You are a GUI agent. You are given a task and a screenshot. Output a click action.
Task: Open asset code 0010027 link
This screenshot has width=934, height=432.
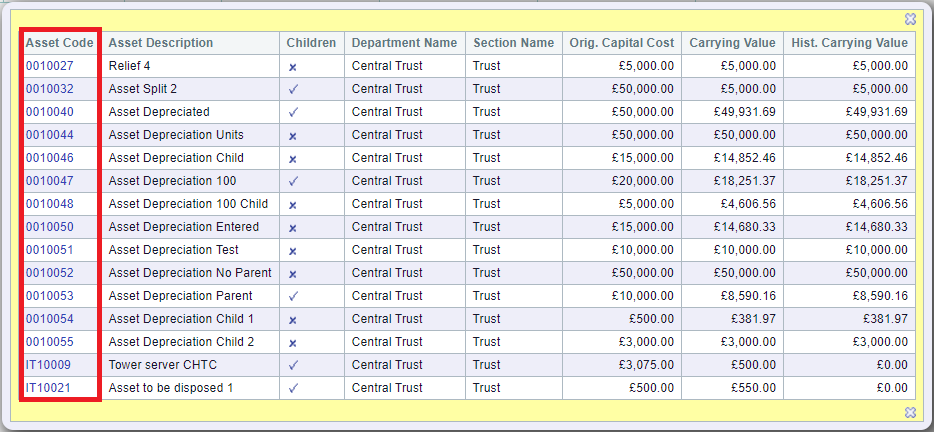pos(50,66)
